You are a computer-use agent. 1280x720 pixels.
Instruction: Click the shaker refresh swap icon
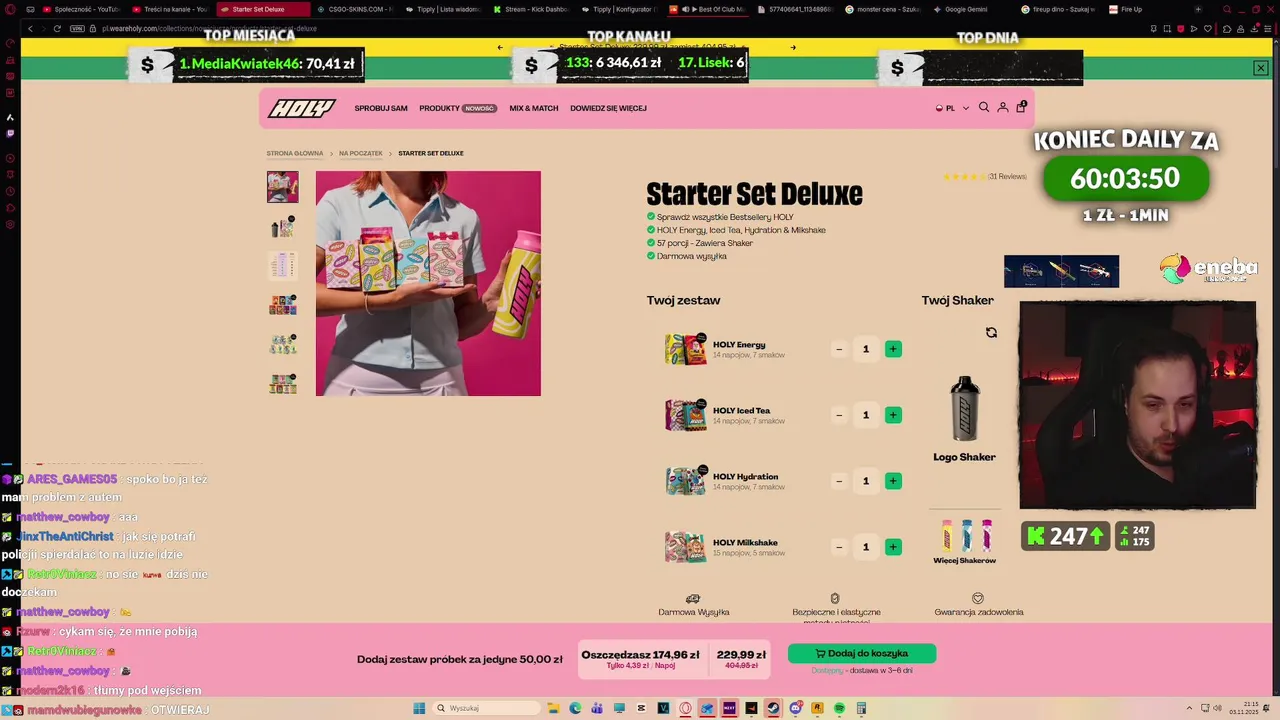[x=991, y=333]
